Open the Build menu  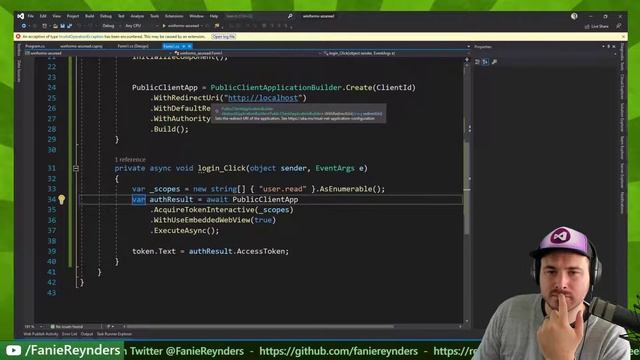click(x=89, y=16)
